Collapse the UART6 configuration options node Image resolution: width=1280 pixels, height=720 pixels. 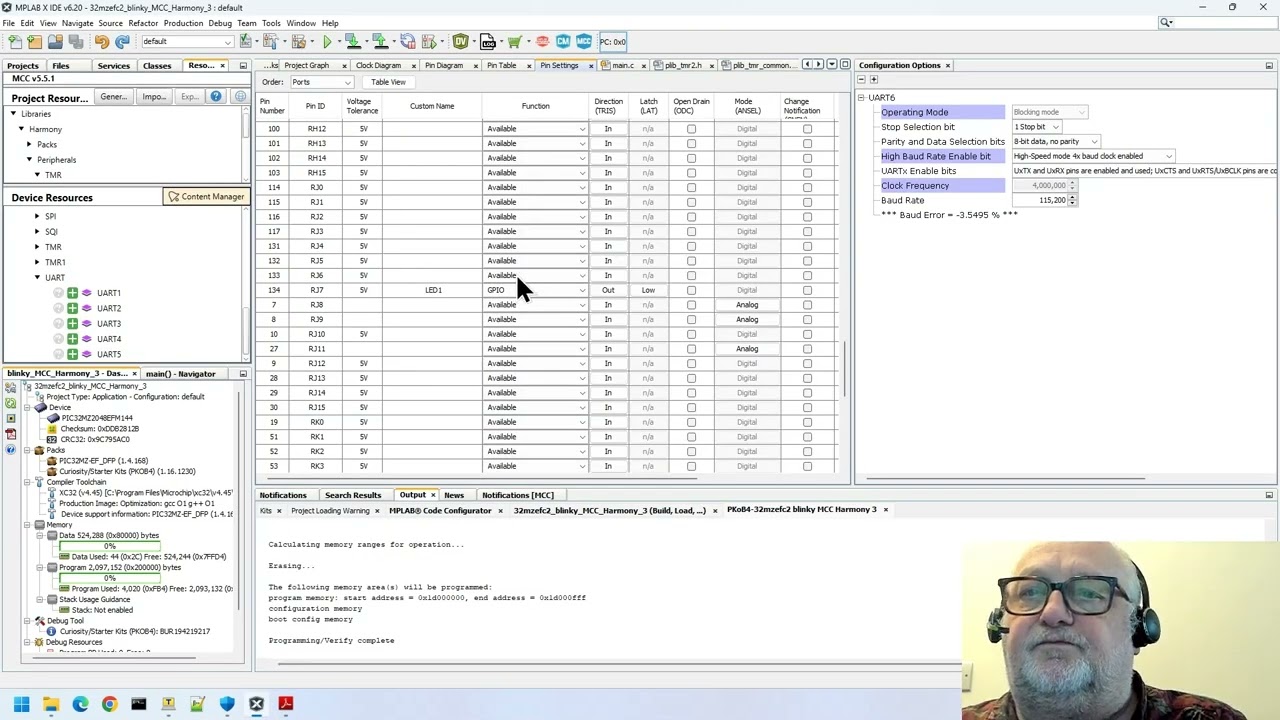click(x=861, y=98)
